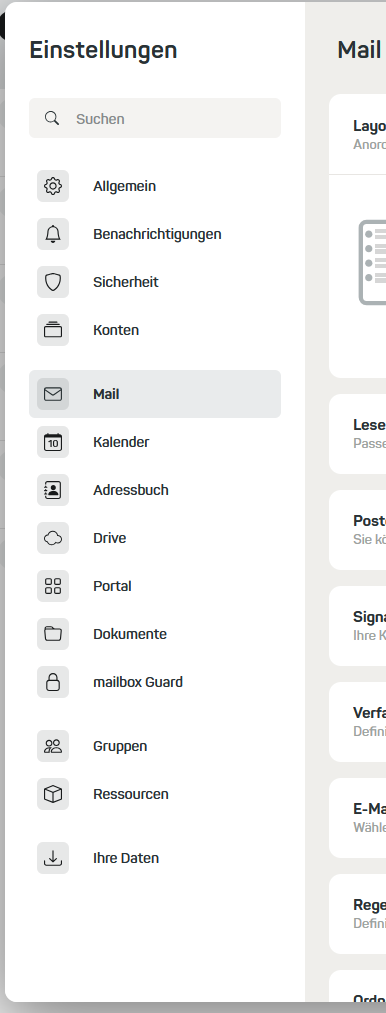Click in the Suchen search field

[x=155, y=118]
